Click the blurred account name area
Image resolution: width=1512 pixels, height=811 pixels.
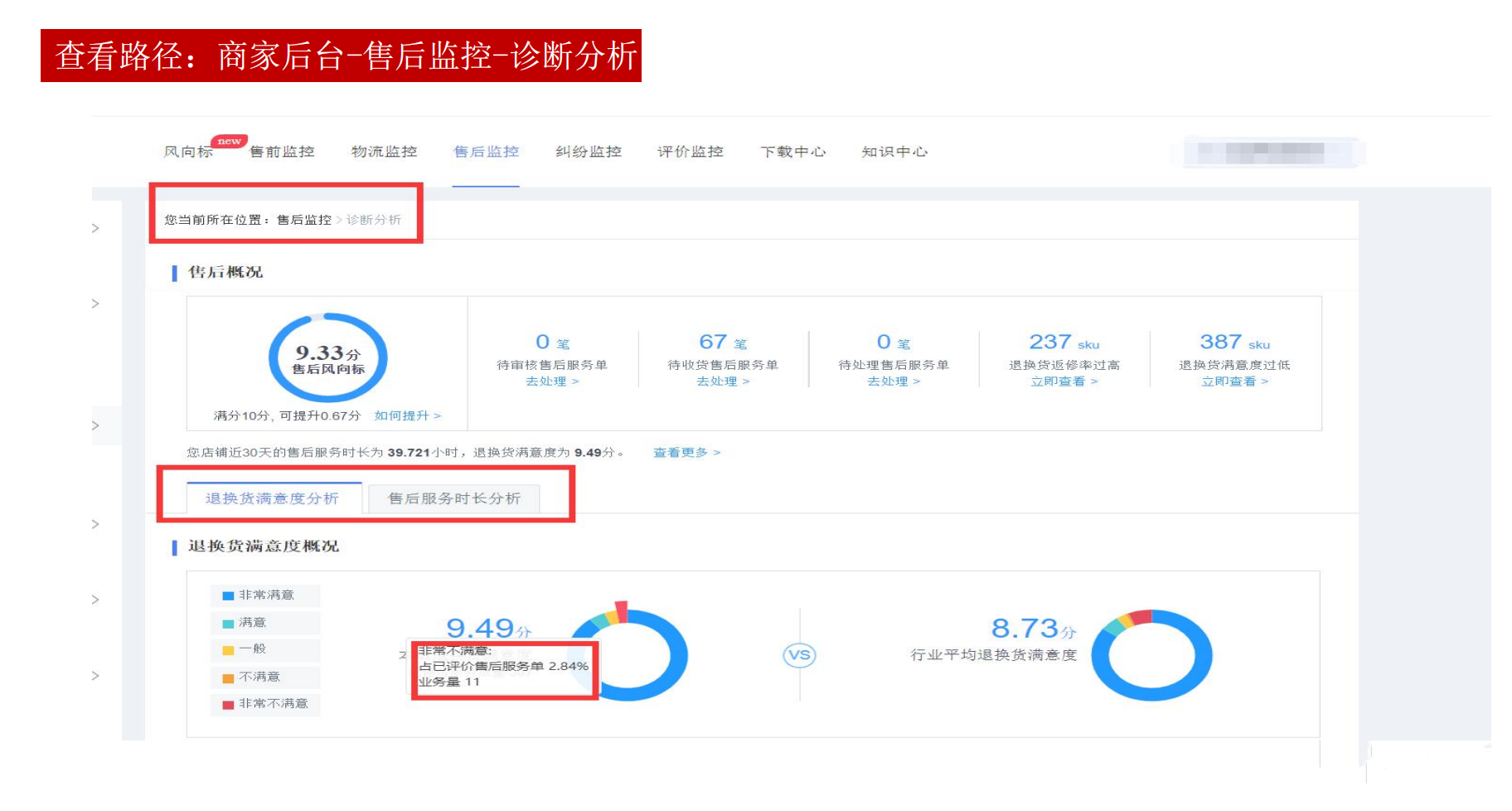pyautogui.click(x=1269, y=153)
